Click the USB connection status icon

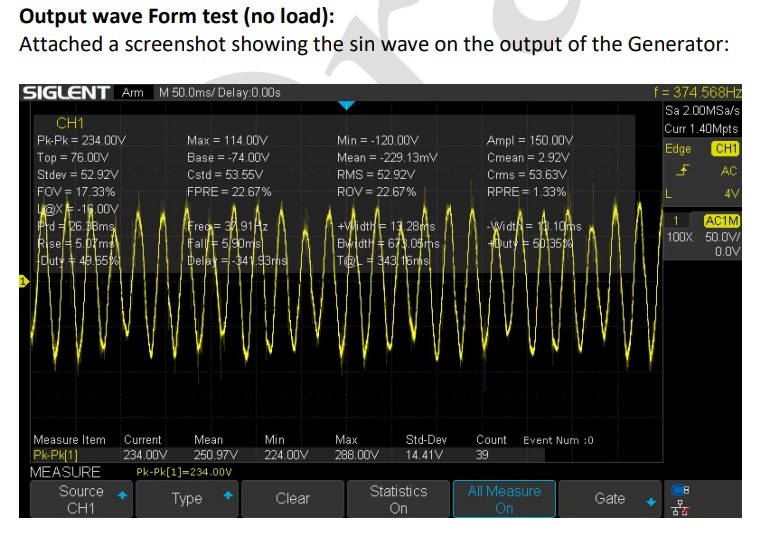coord(682,490)
